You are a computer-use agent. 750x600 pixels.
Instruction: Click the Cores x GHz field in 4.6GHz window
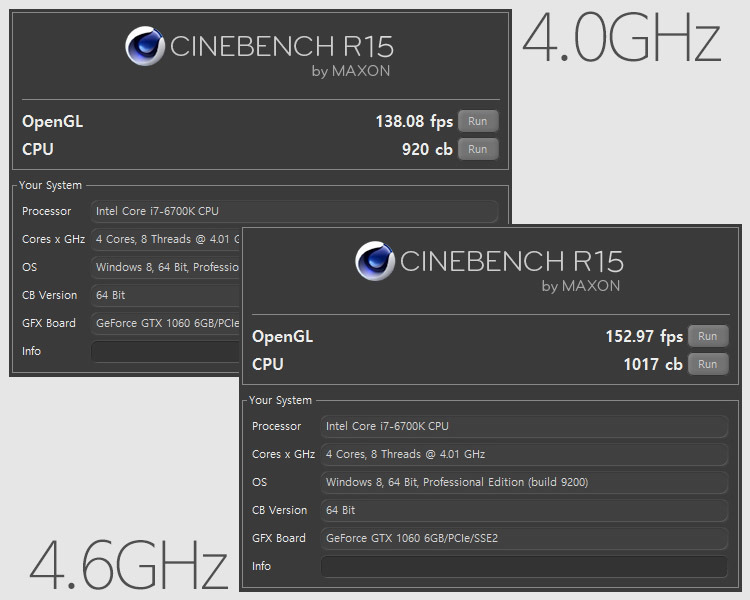(x=524, y=454)
